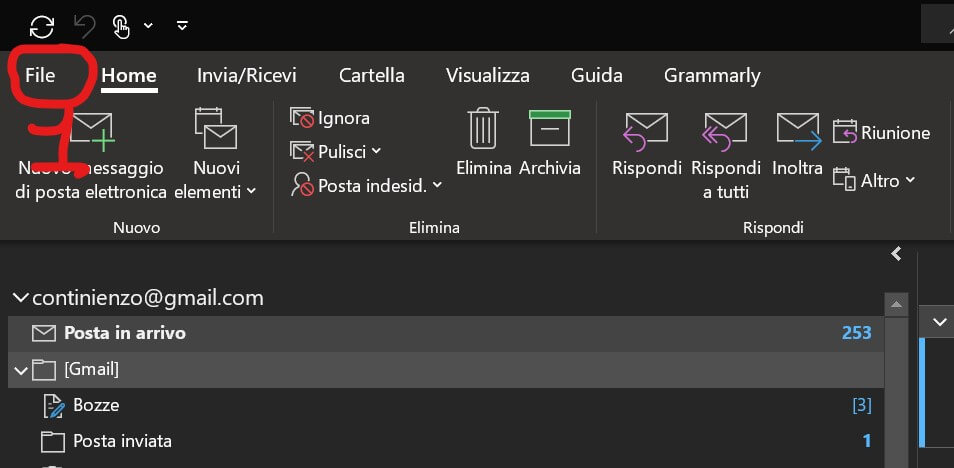Screen dimensions: 954x468
Task: Click the Elimina trash icon
Action: 484,129
